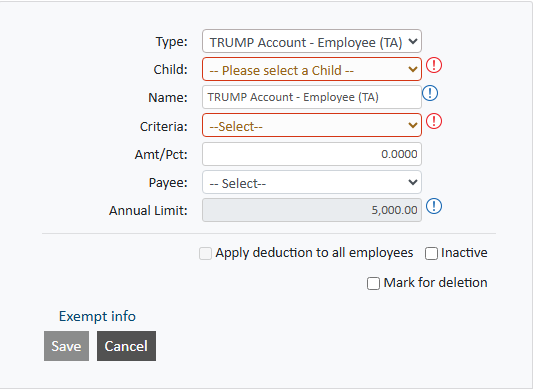Click the red alert icon beside Child field
Image resolution: width=535 pixels, height=390 pixels.
(434, 65)
